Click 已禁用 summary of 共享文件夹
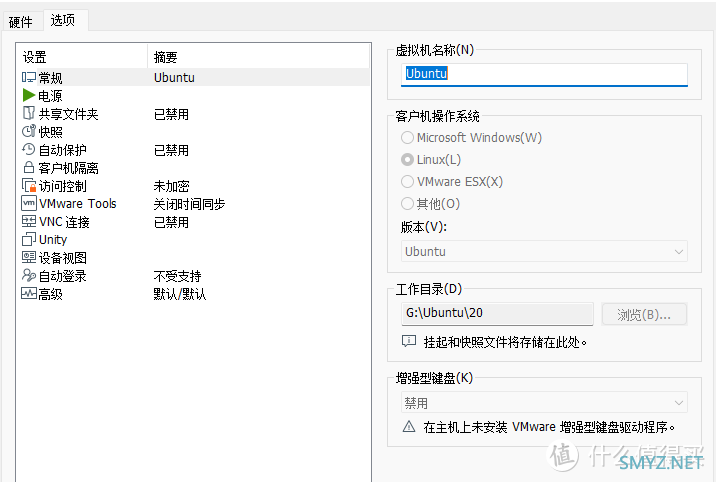This screenshot has width=716, height=482. point(171,114)
